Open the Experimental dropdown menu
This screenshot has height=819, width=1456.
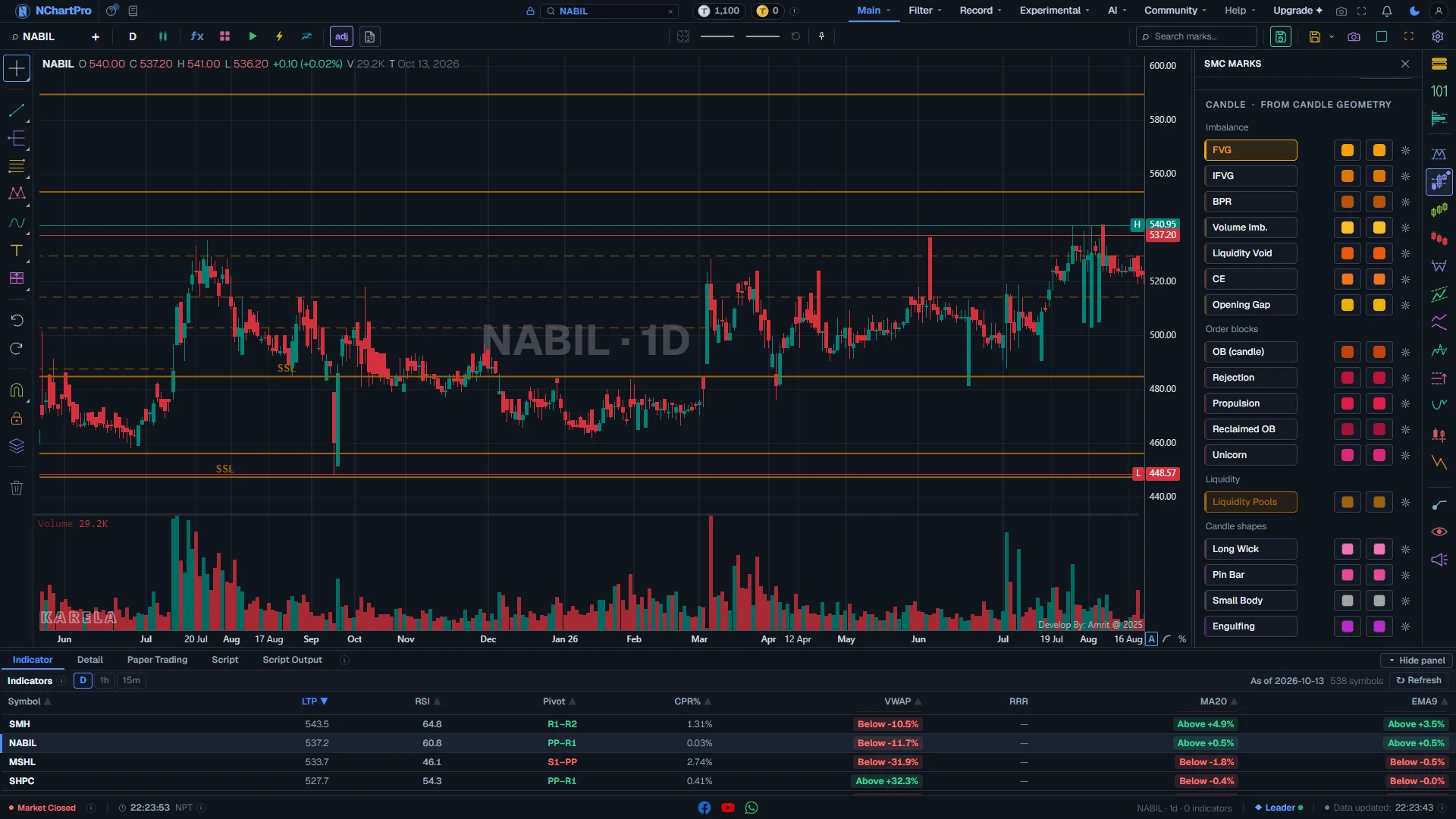(x=1054, y=11)
